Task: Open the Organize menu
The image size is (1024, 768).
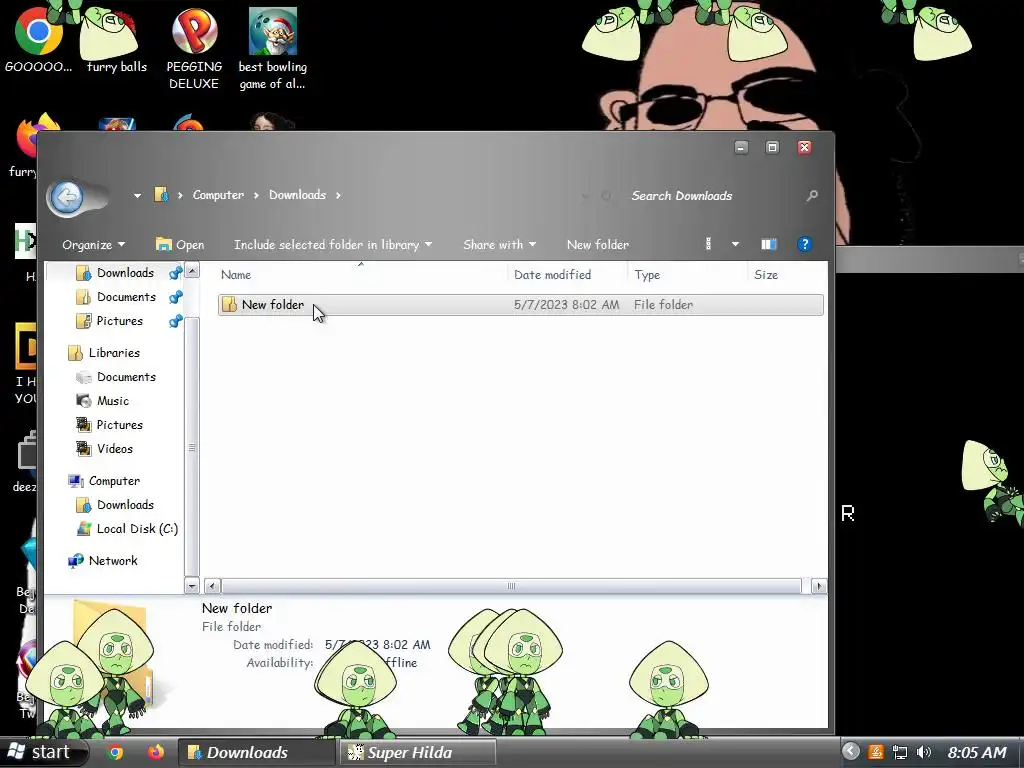Action: pos(93,245)
